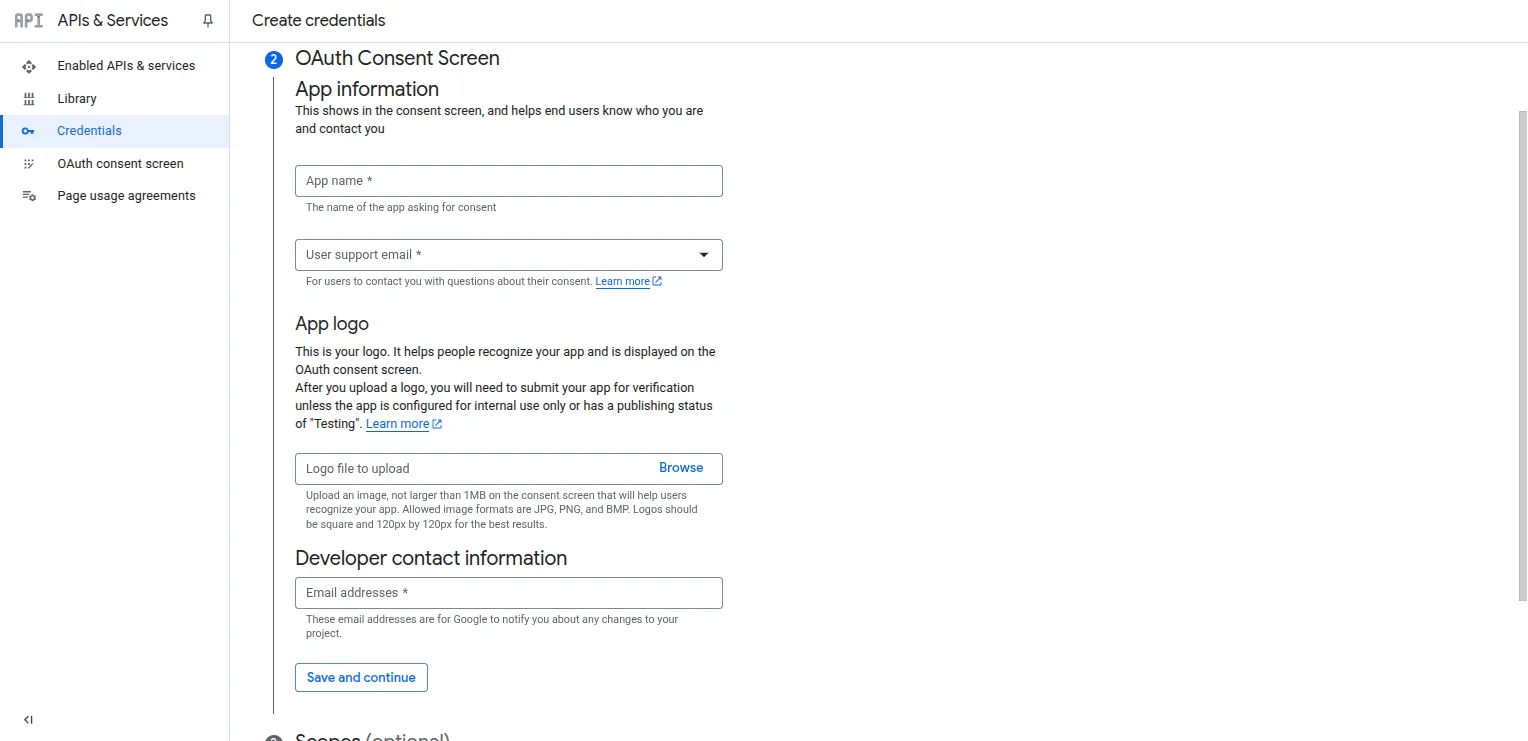Screen dimensions: 1528x741
Task: Click the Save and continue button
Action: tap(361, 677)
